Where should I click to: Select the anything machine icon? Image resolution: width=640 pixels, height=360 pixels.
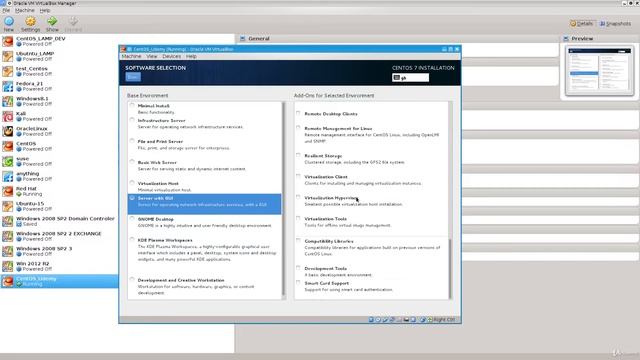(7, 176)
